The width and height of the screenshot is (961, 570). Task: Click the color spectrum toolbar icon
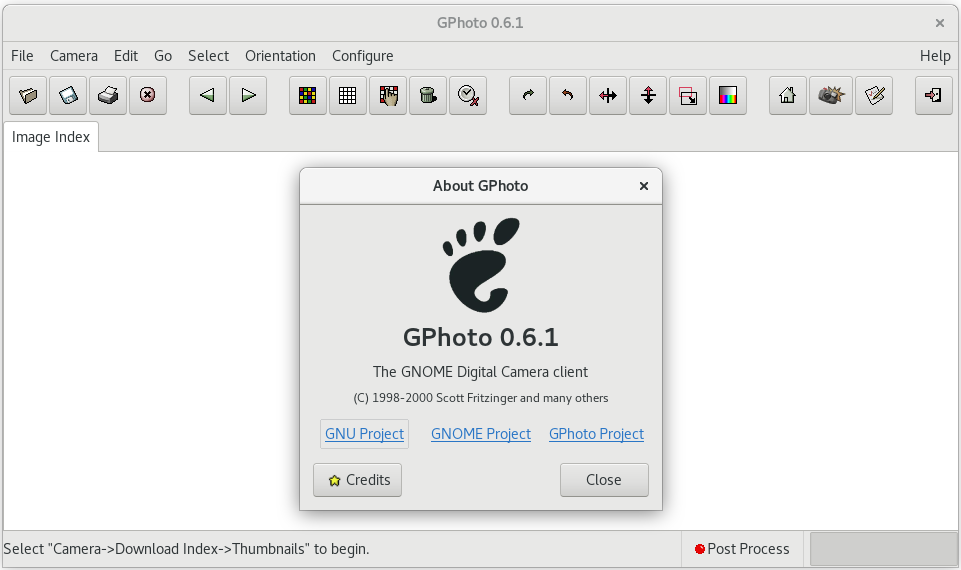(x=727, y=96)
